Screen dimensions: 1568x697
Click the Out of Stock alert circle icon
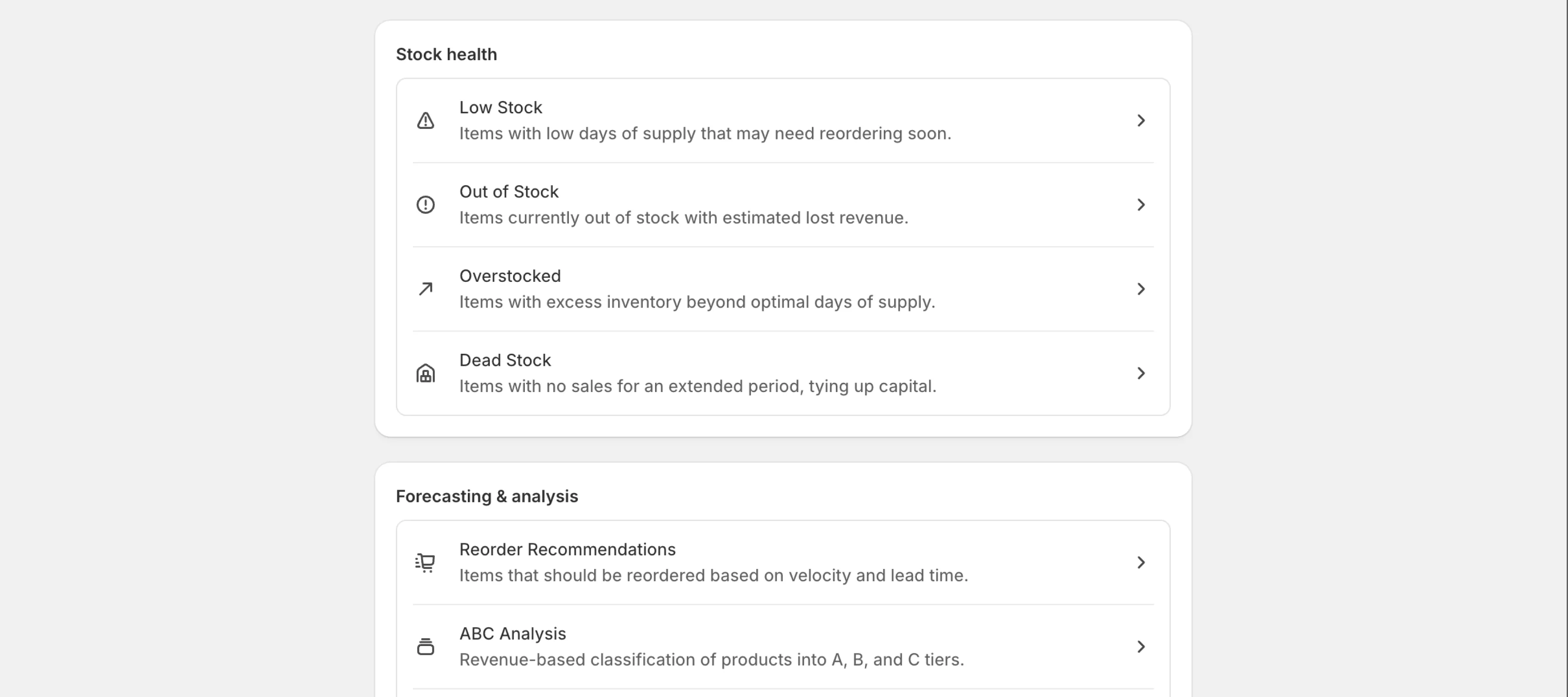click(x=425, y=205)
